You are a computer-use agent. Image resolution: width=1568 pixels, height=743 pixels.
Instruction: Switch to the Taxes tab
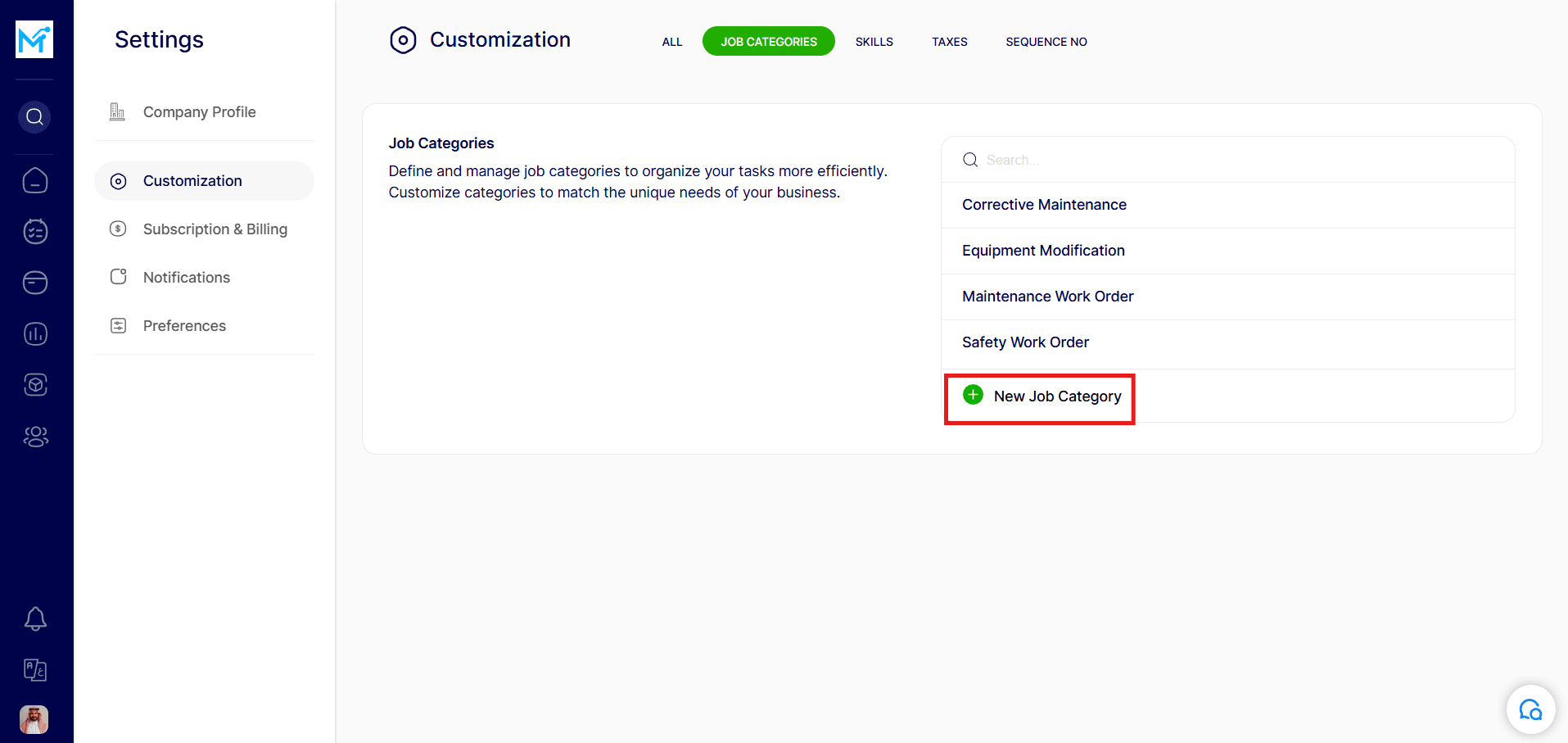pyautogui.click(x=949, y=42)
